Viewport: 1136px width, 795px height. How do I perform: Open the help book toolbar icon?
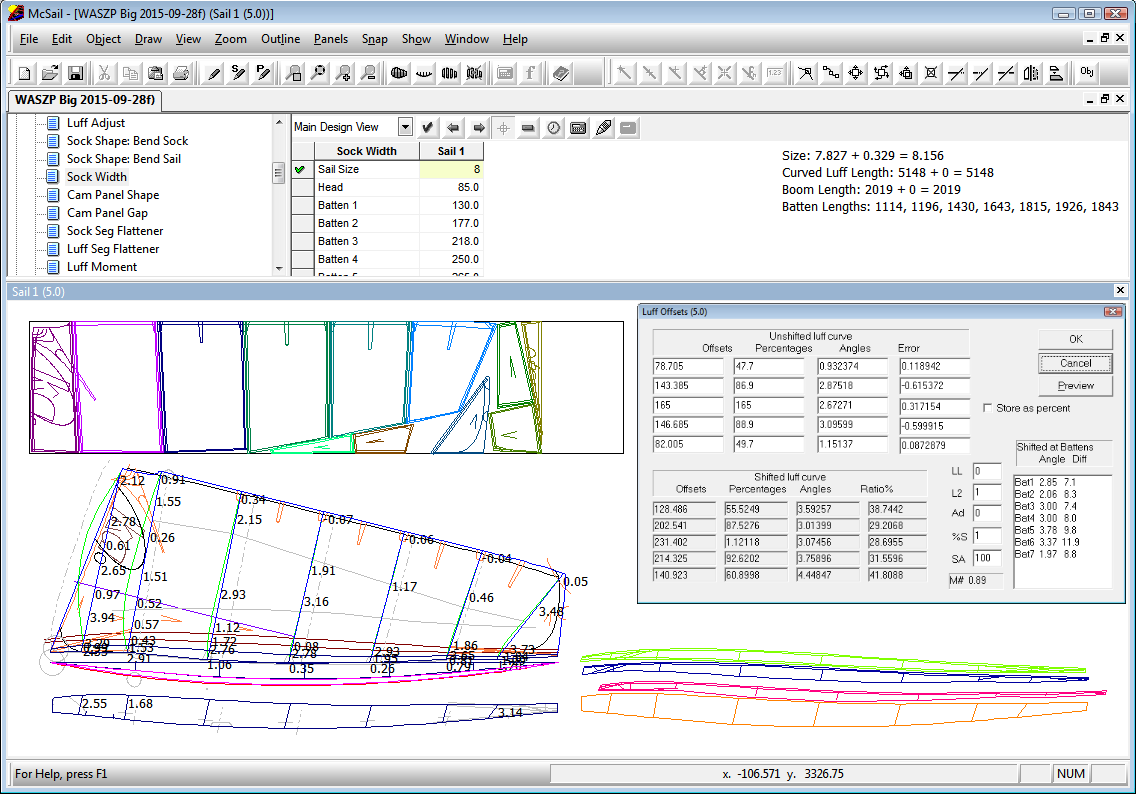561,73
